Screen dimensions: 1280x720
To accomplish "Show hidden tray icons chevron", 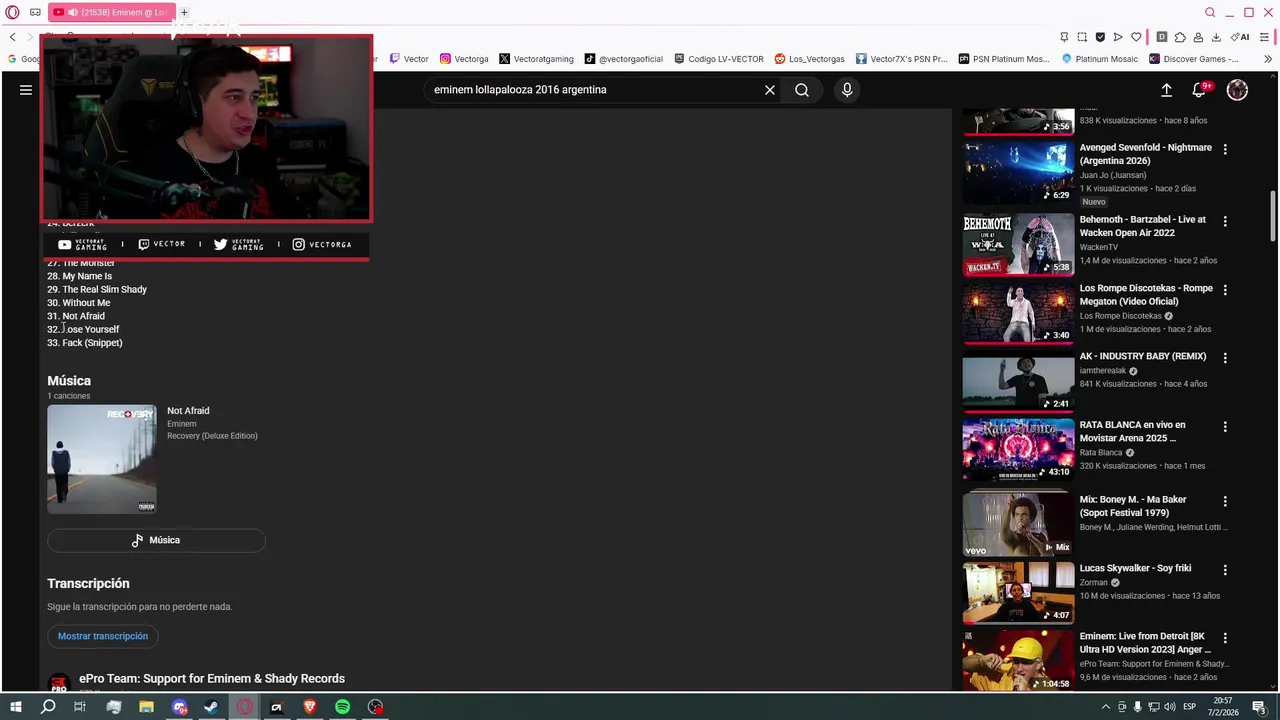I will [1105, 707].
